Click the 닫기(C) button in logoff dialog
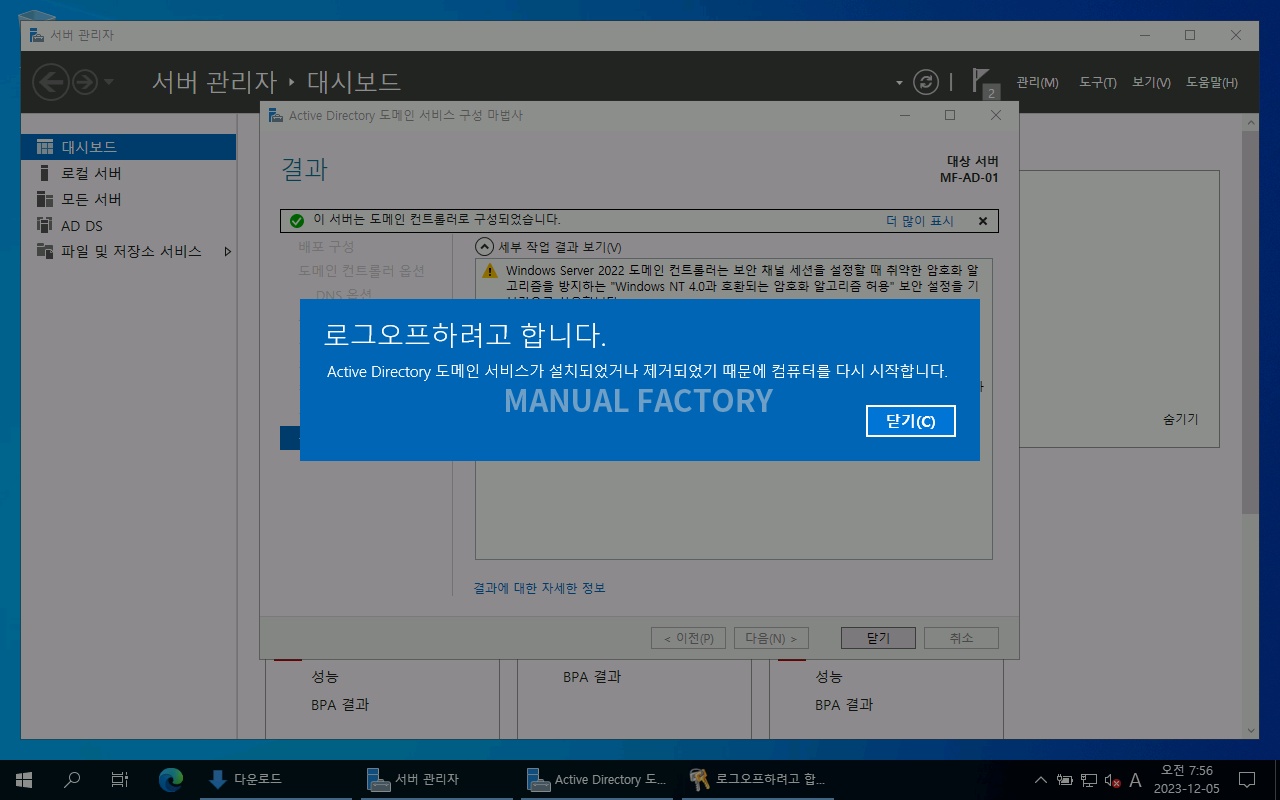The image size is (1280, 800). 911,421
